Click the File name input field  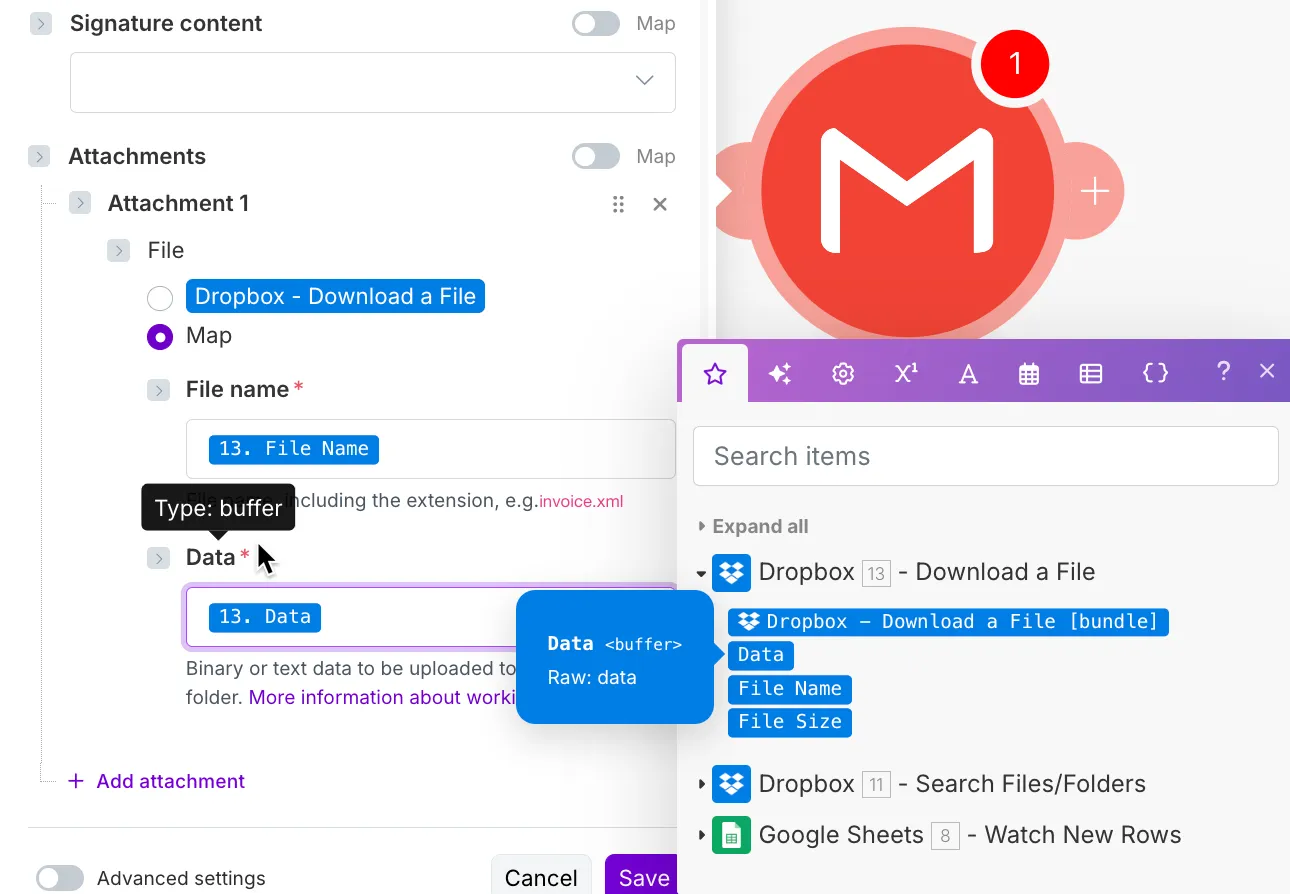pos(431,449)
